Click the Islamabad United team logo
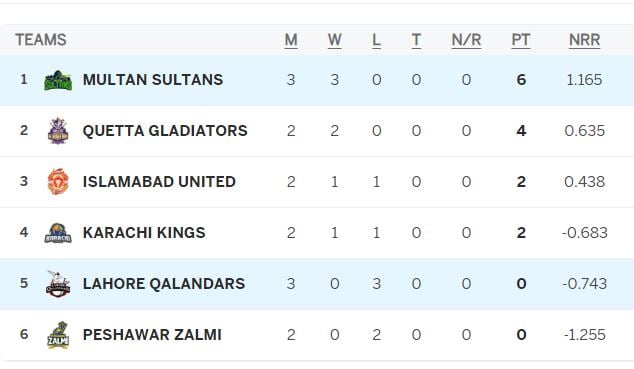Screen dimensions: 634x369 (58, 182)
